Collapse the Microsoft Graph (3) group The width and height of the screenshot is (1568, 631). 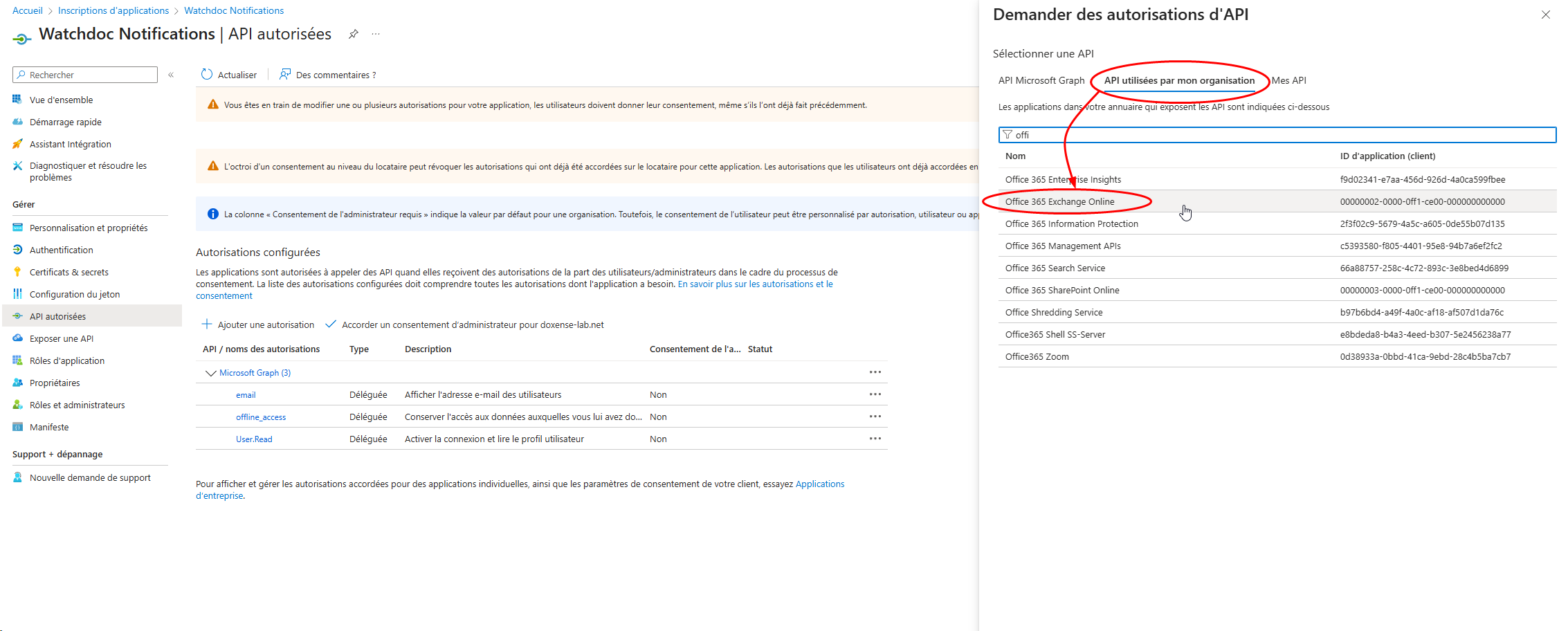tap(210, 373)
